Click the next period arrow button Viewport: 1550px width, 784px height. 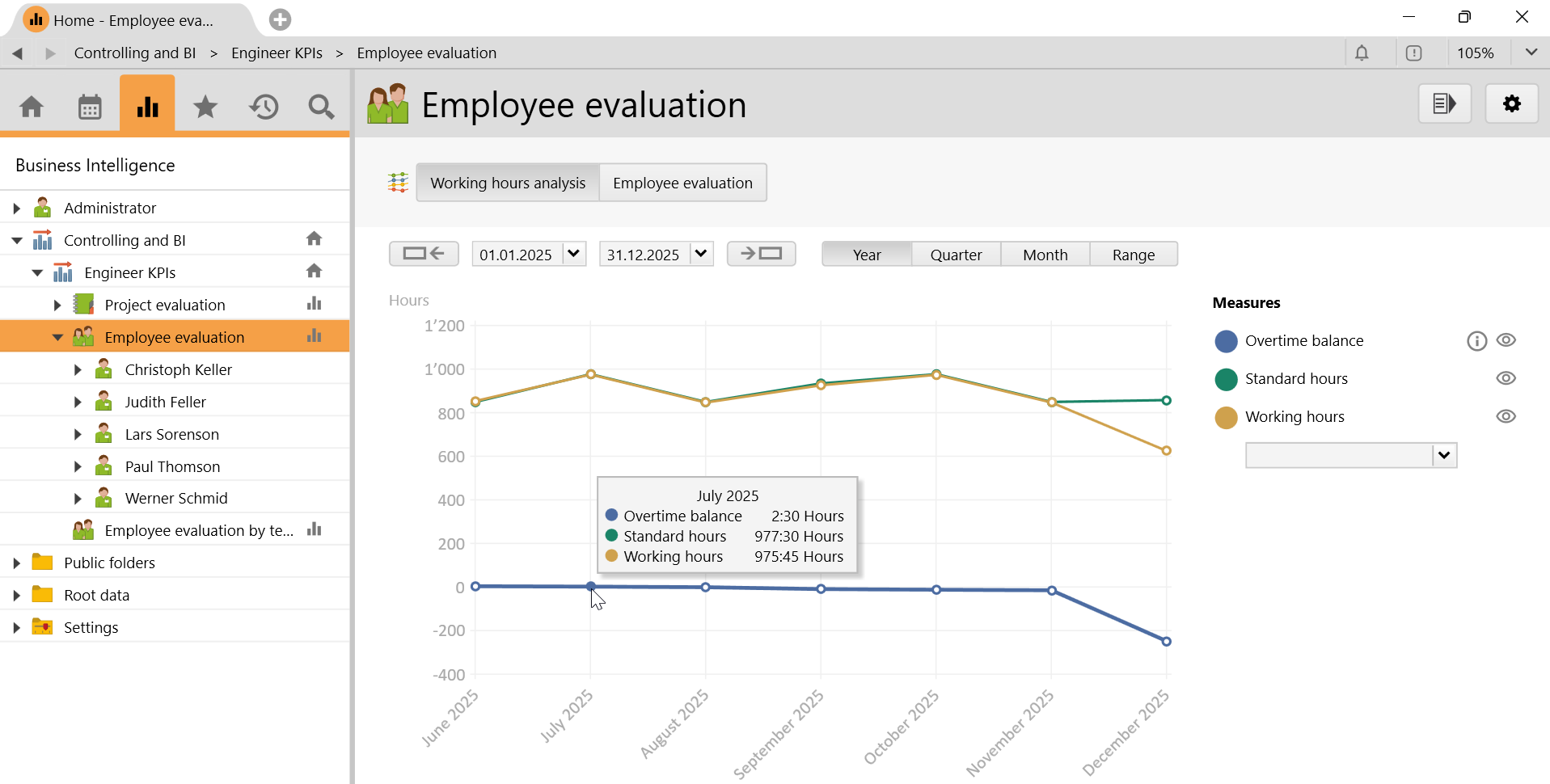[761, 254]
